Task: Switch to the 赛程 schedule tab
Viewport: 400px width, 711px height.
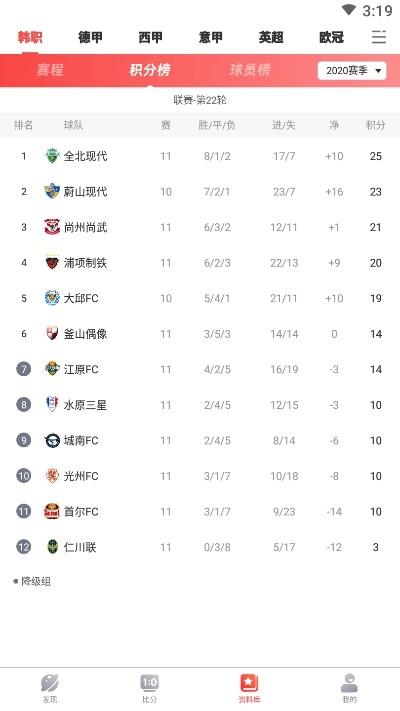Action: coord(50,70)
